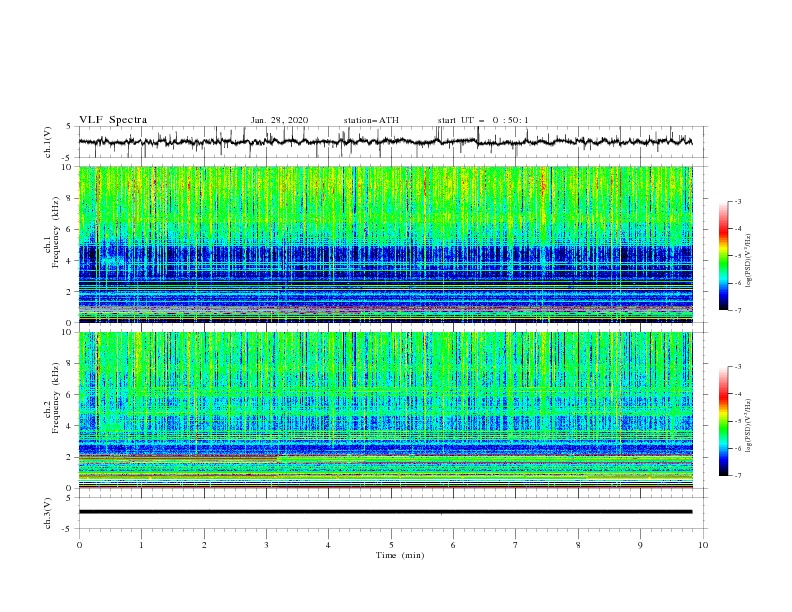Screen dimensions: 792x612
Task: Click the "-7" tick on the ch.1 colorbar
Action: pos(737,310)
